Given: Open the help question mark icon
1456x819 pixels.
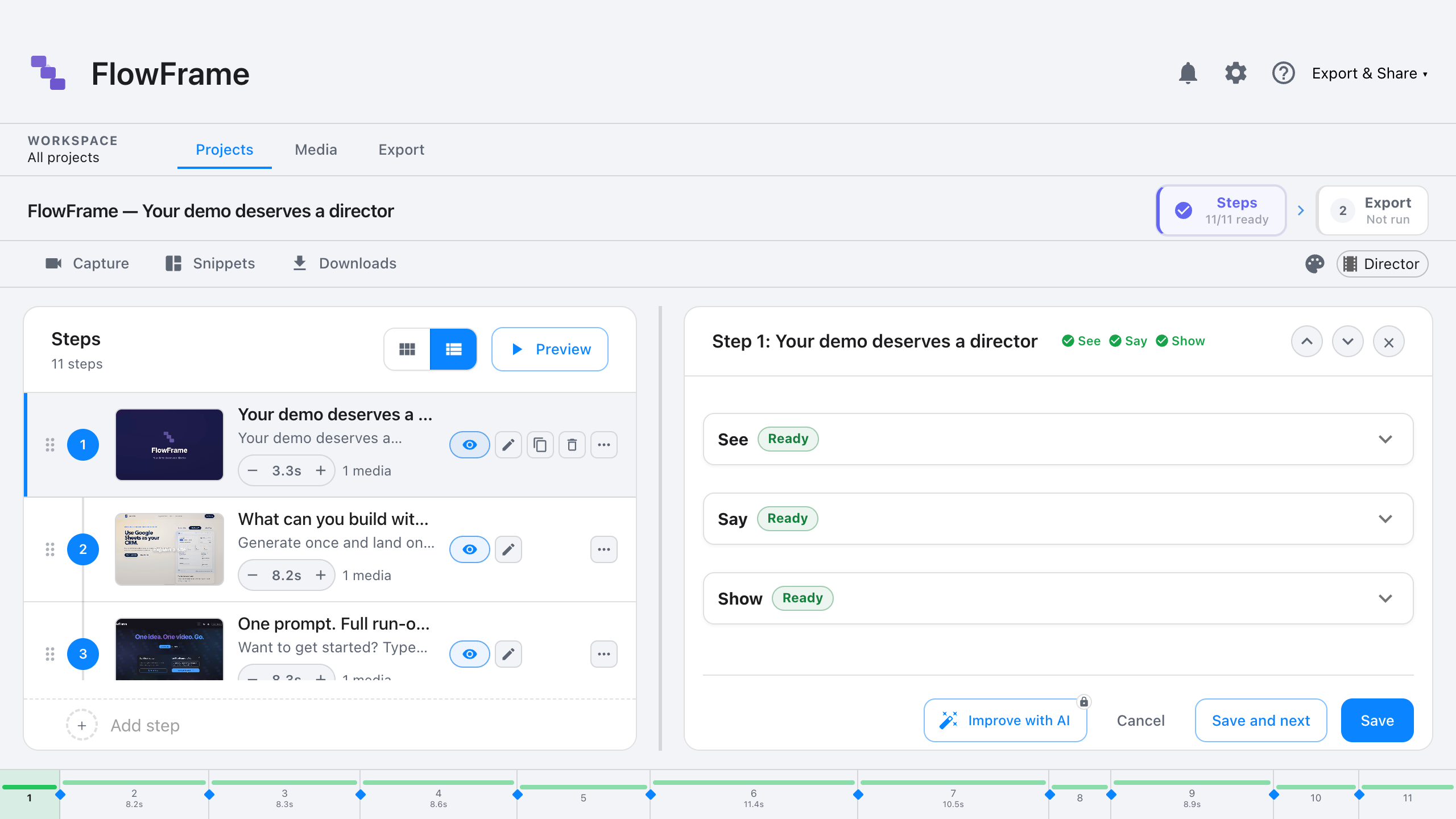Looking at the screenshot, I should point(1283,73).
